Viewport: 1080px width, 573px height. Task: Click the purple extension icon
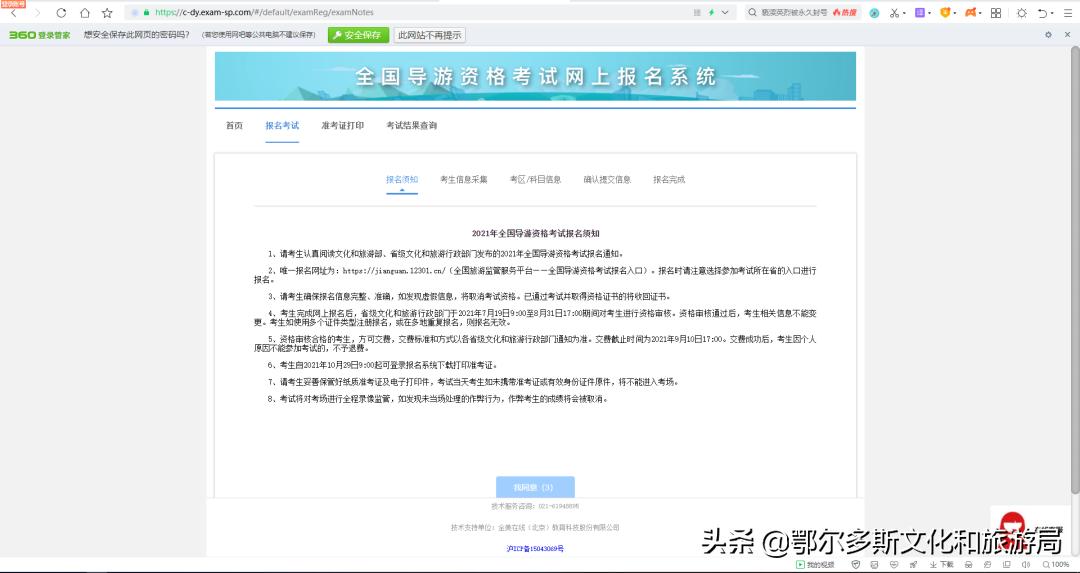(x=920, y=12)
